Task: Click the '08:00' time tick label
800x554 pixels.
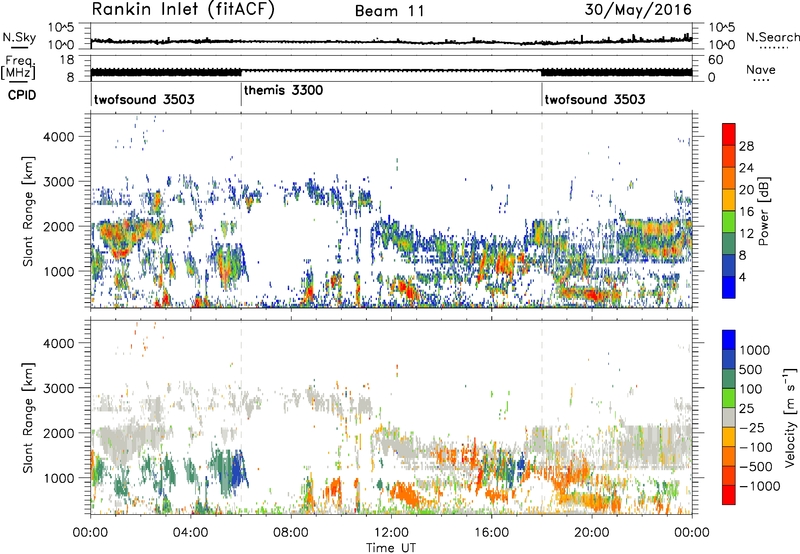Action: click(291, 533)
